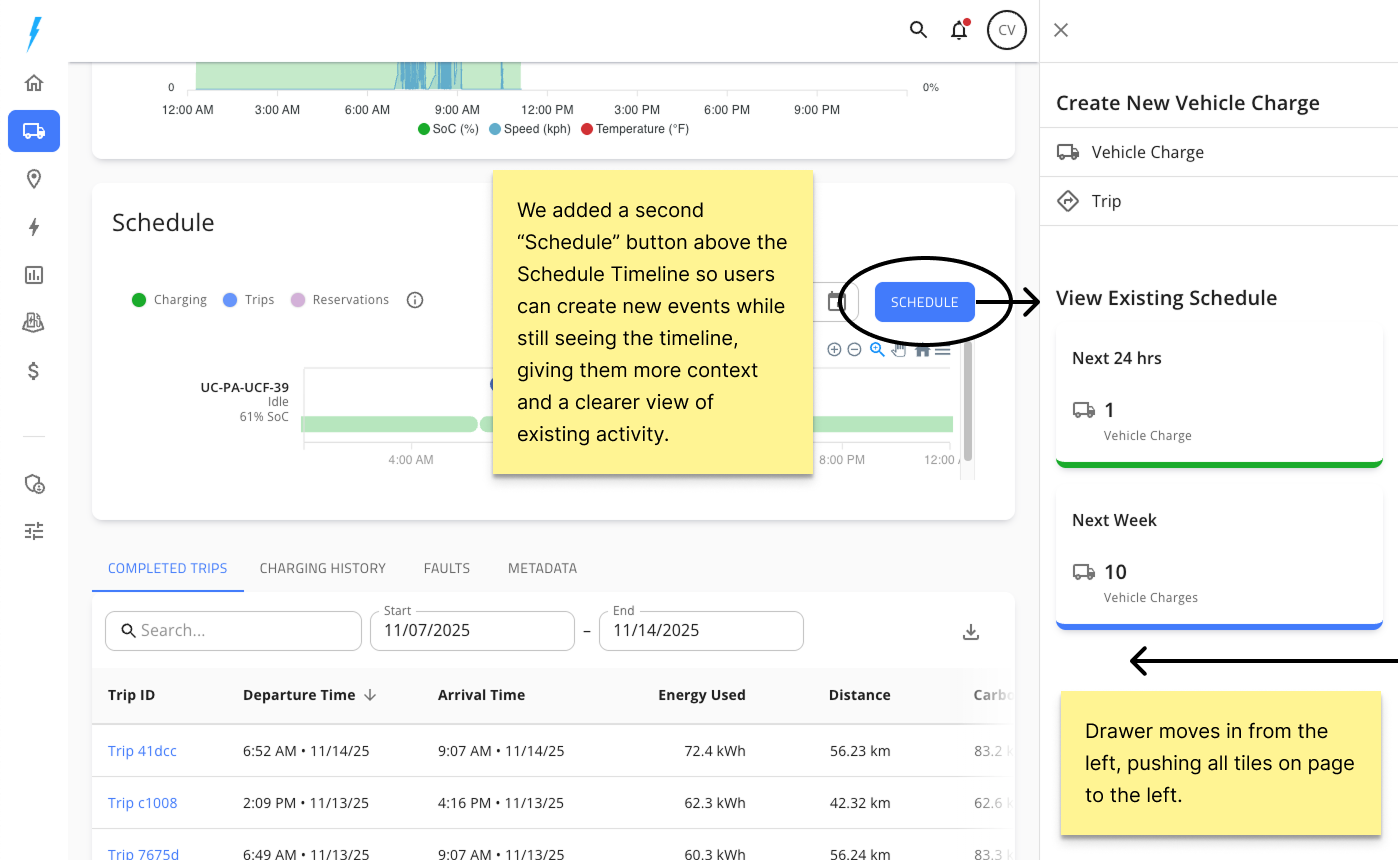
Task: Select the vehicles truck icon in sidebar
Action: [33, 130]
